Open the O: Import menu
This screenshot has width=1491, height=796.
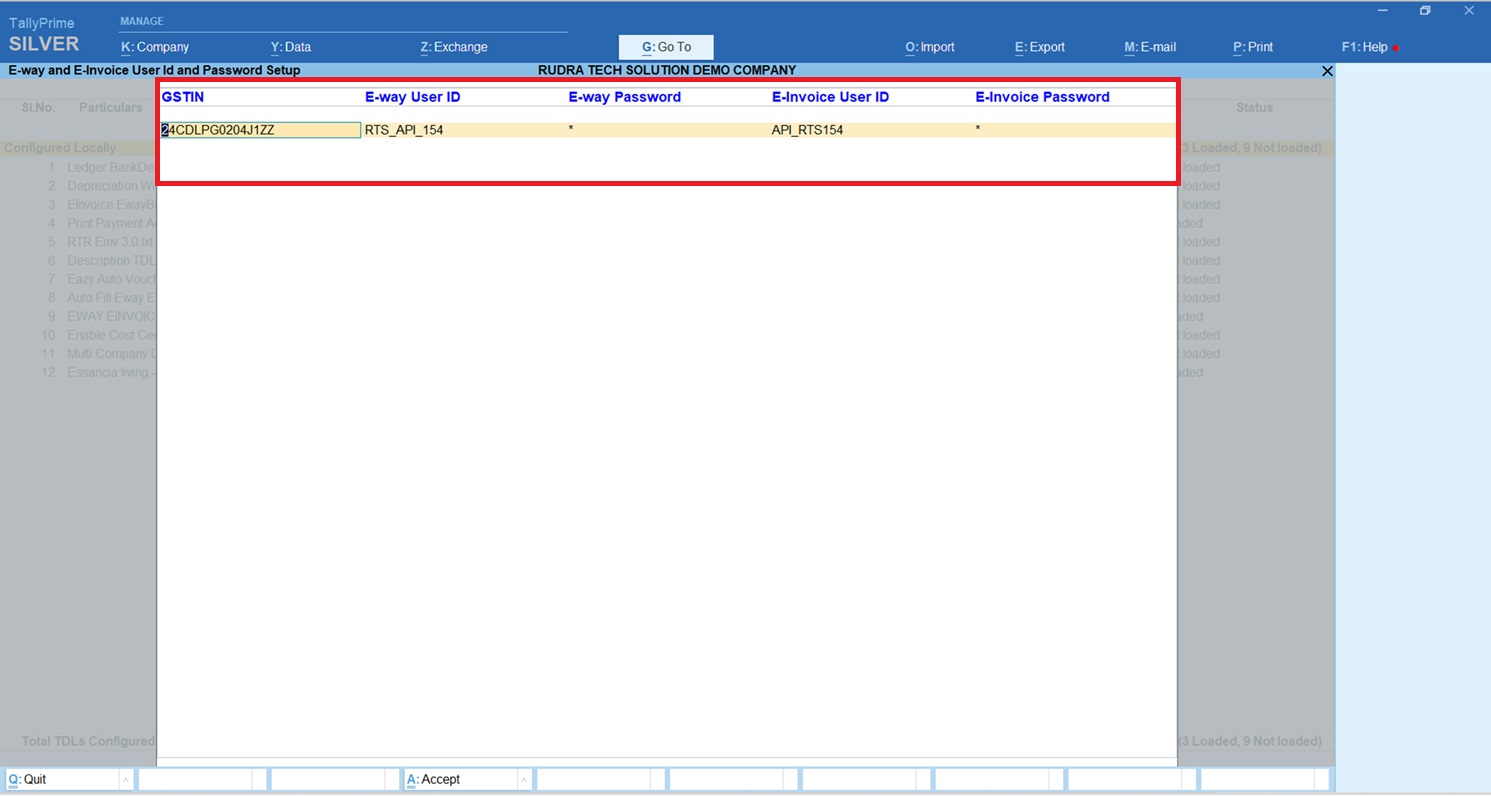pyautogui.click(x=930, y=47)
